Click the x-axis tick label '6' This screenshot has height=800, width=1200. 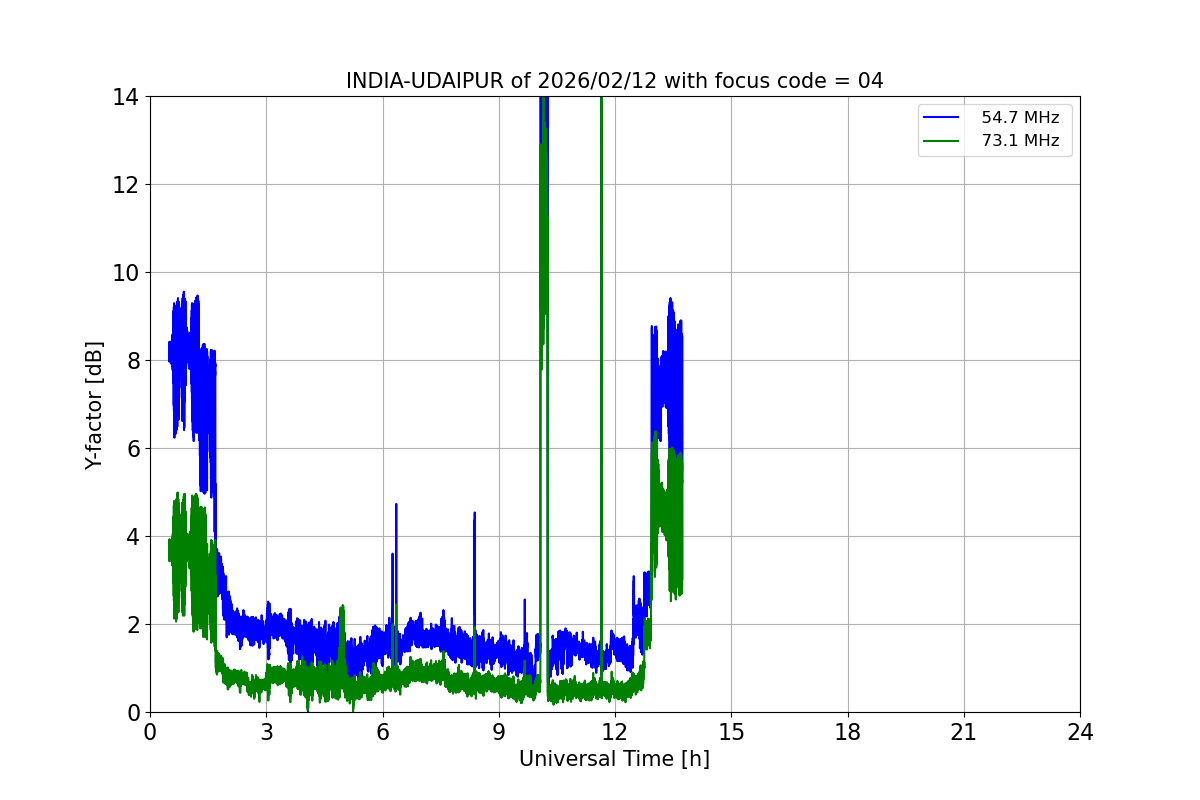(x=383, y=732)
